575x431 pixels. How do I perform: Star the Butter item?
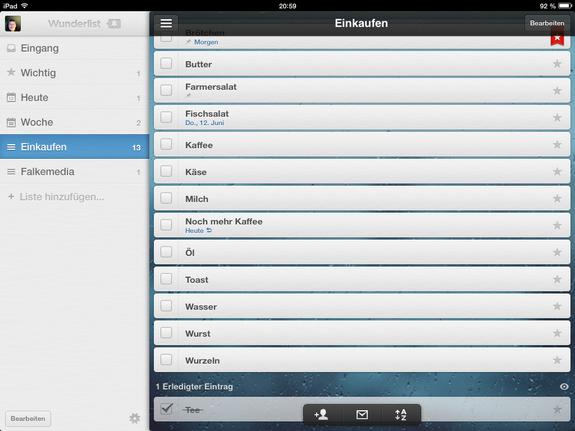pos(557,64)
